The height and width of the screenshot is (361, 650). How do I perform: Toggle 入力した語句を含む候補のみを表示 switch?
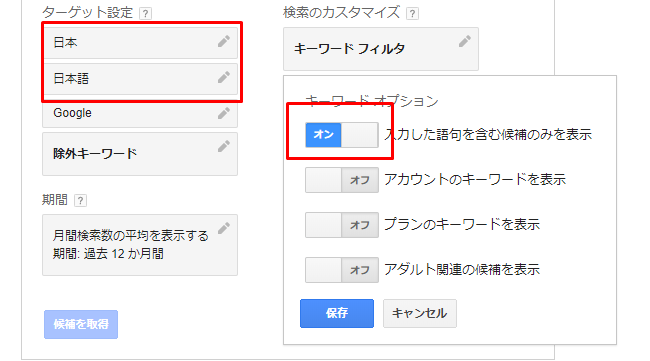click(342, 135)
